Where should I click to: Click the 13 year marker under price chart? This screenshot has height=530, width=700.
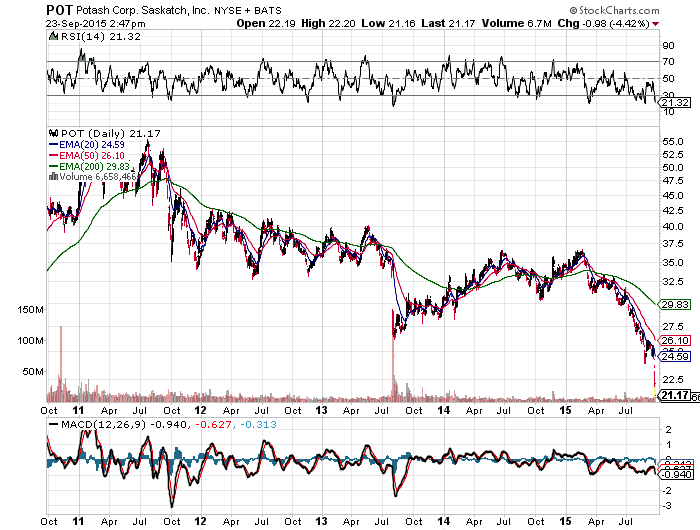(x=321, y=410)
